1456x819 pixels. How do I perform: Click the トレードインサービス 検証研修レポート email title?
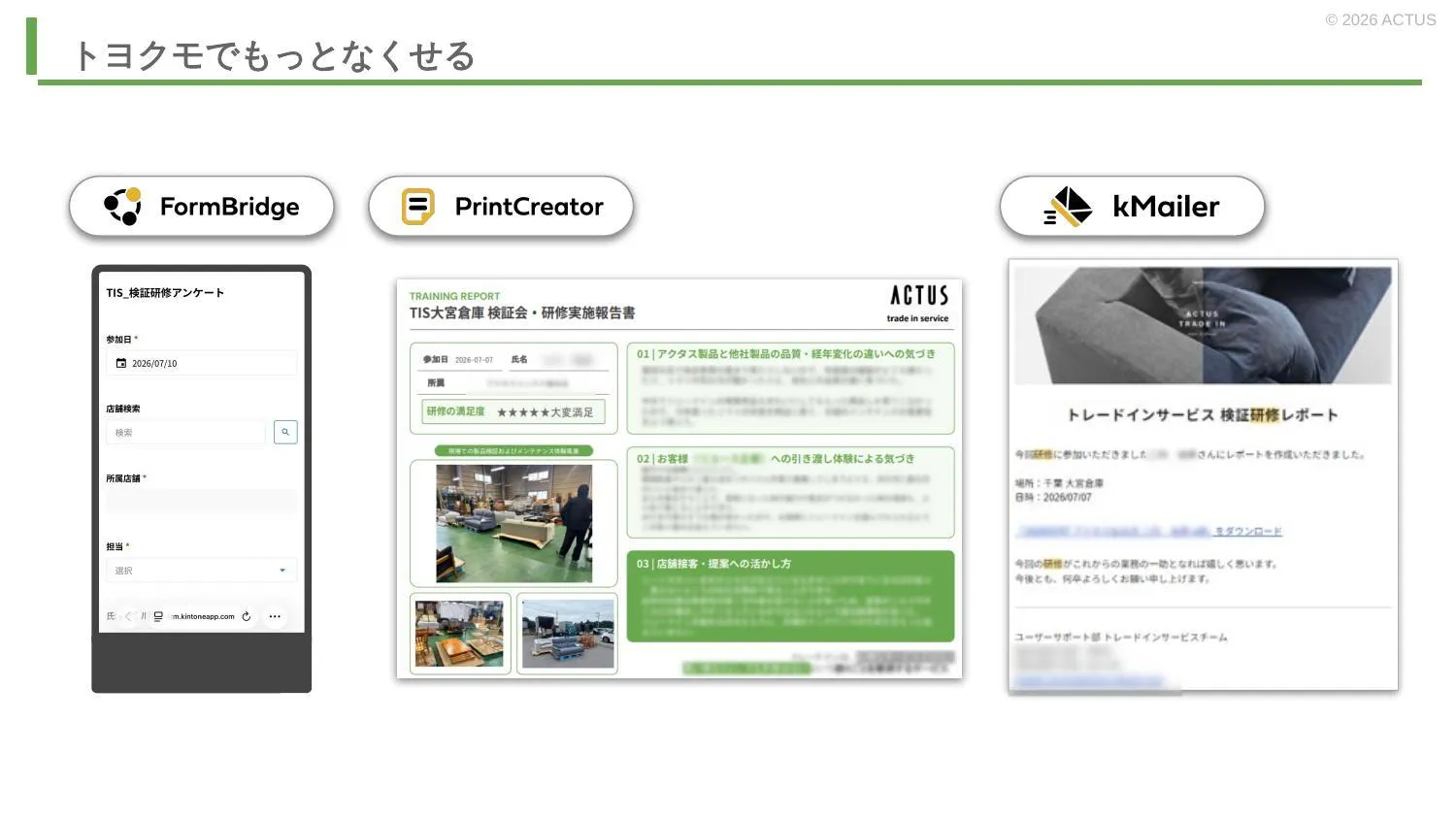[x=1202, y=415]
